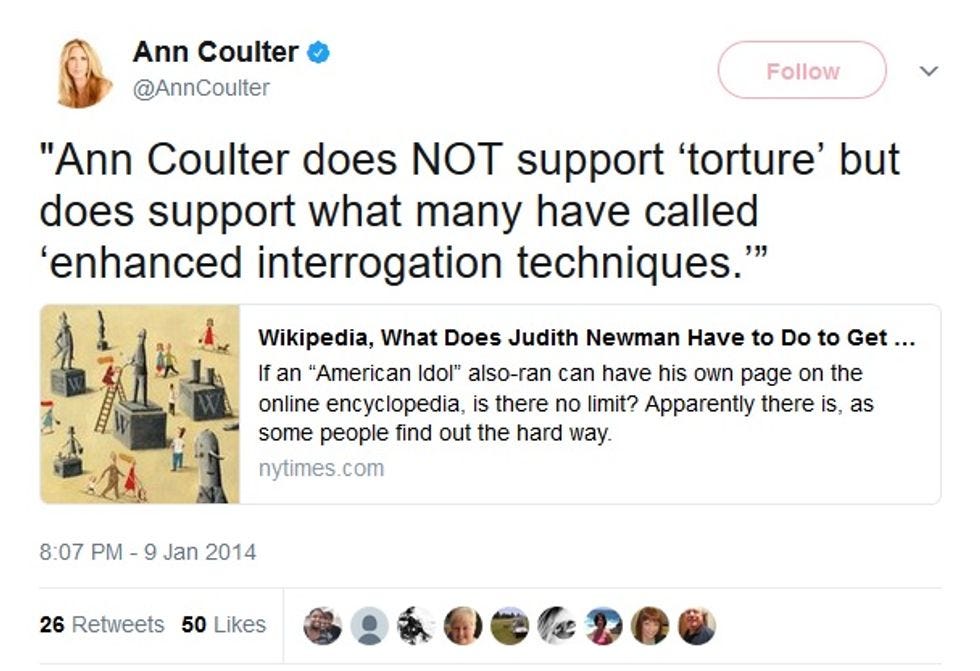Click the eighth avatar with auburn hair

(x=650, y=625)
